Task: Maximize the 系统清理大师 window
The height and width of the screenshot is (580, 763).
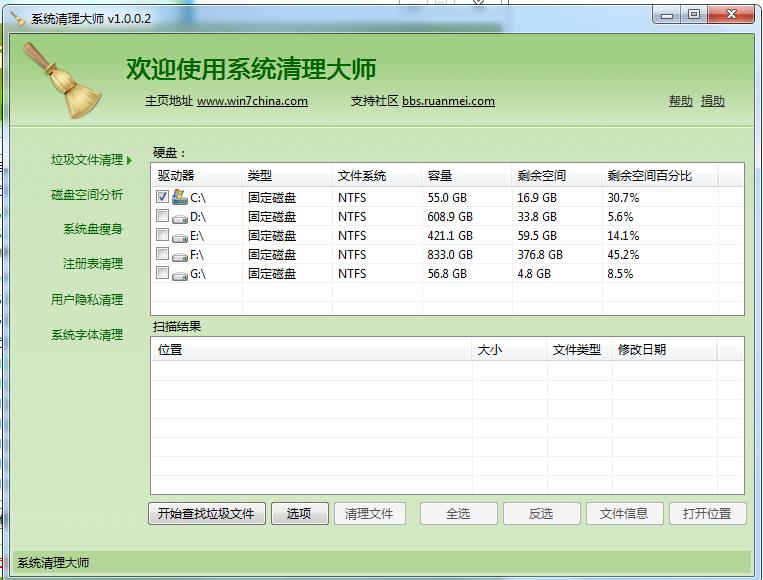Action: coord(694,15)
